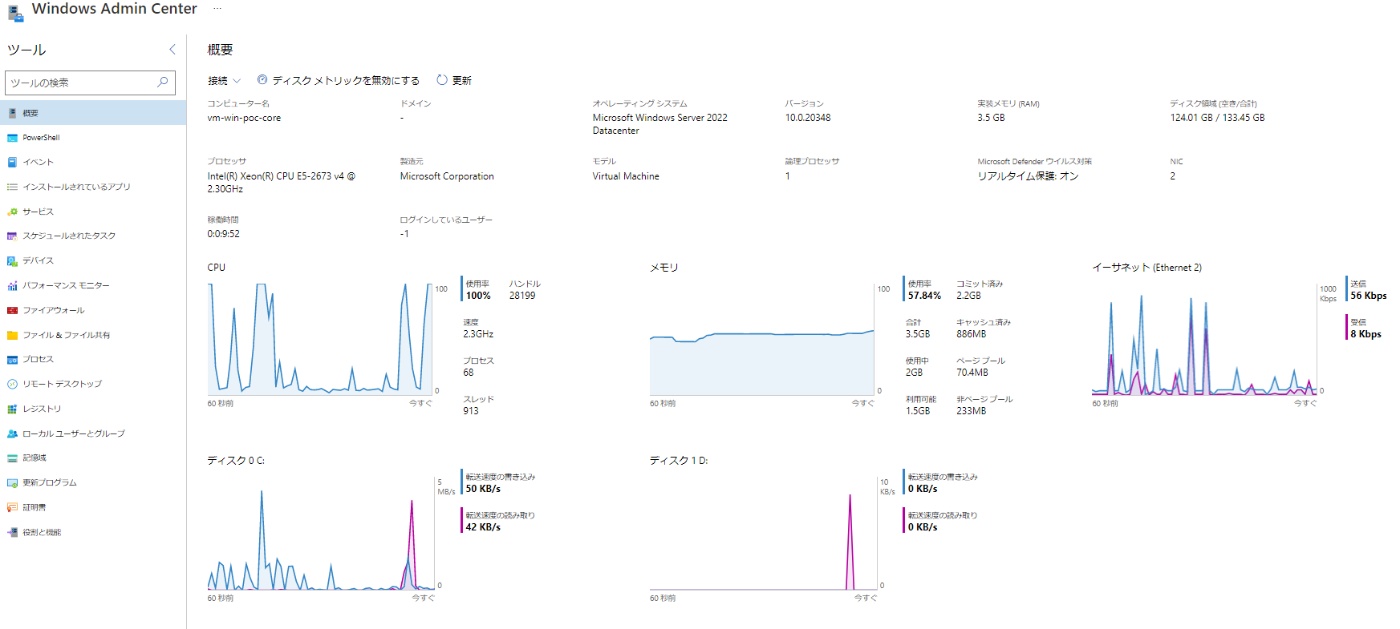The height and width of the screenshot is (629, 1400).
Task: Click the プロセス tool icon
Action: (12, 359)
